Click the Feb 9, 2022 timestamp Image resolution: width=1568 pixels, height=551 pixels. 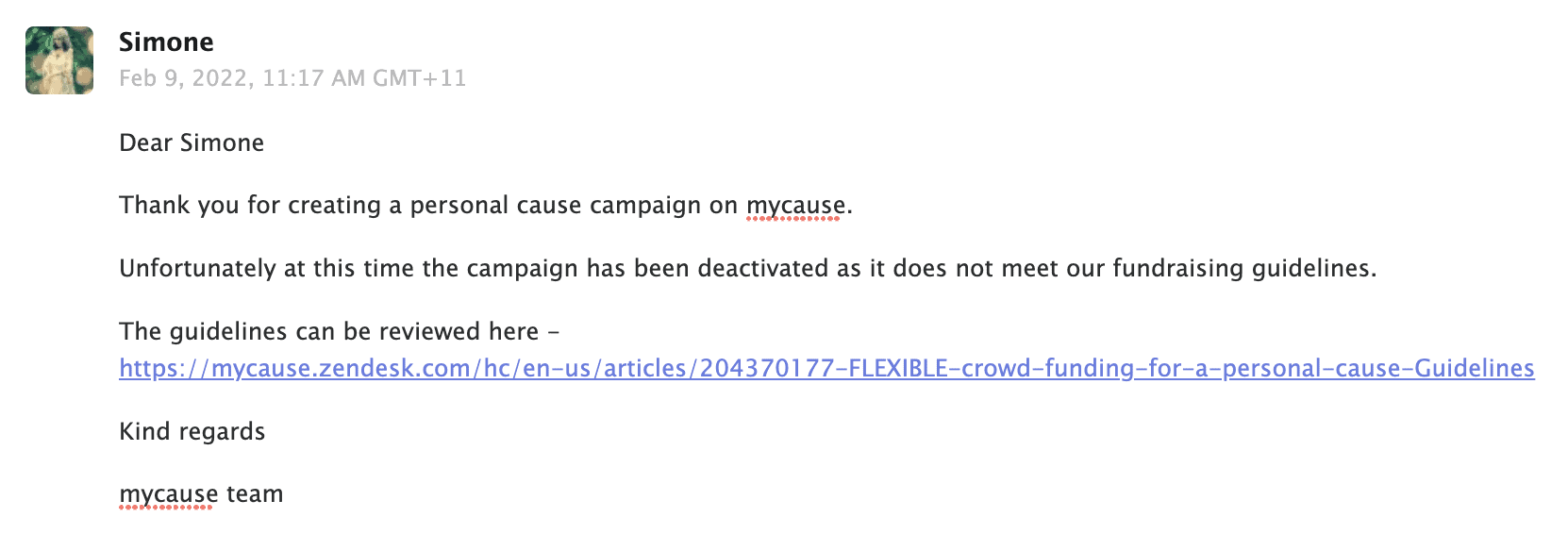pos(186,78)
